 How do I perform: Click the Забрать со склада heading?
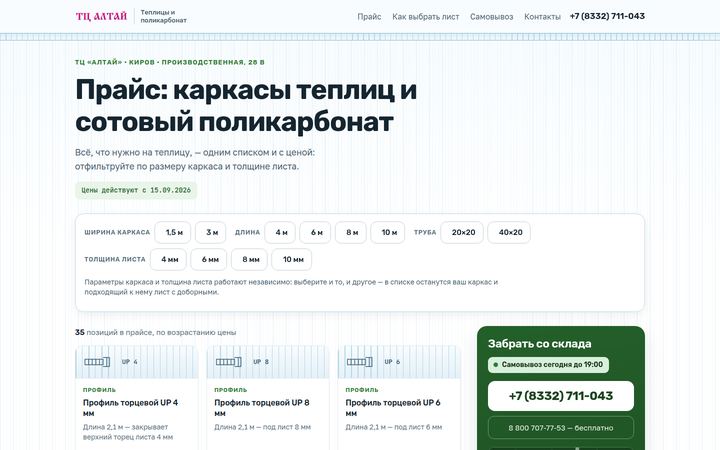click(540, 343)
